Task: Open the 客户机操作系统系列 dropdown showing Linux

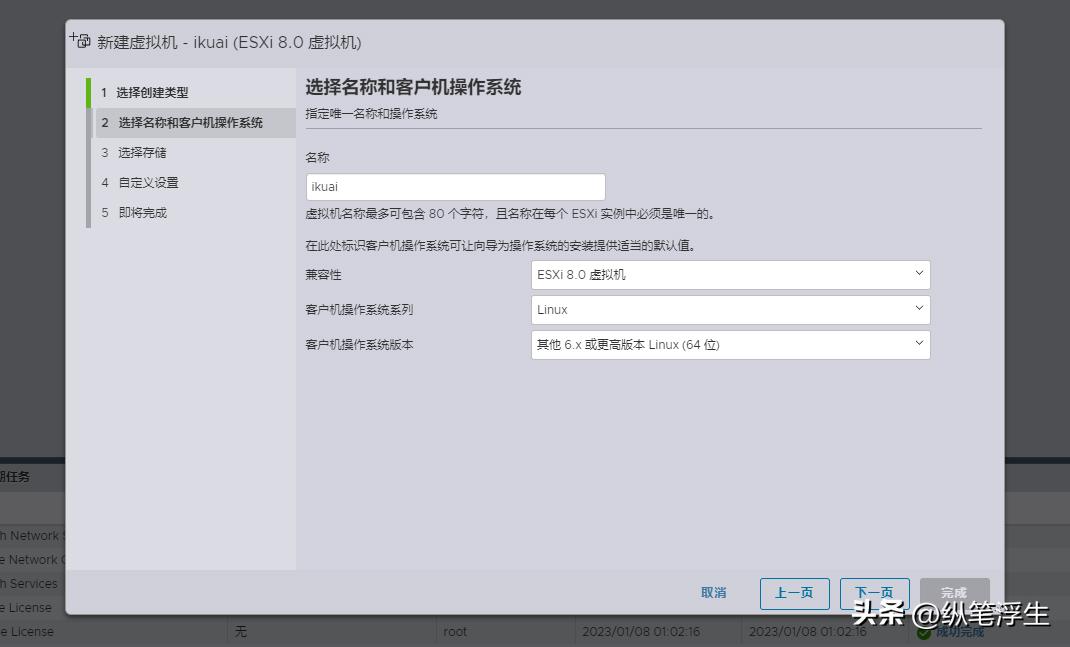Action: pyautogui.click(x=730, y=310)
